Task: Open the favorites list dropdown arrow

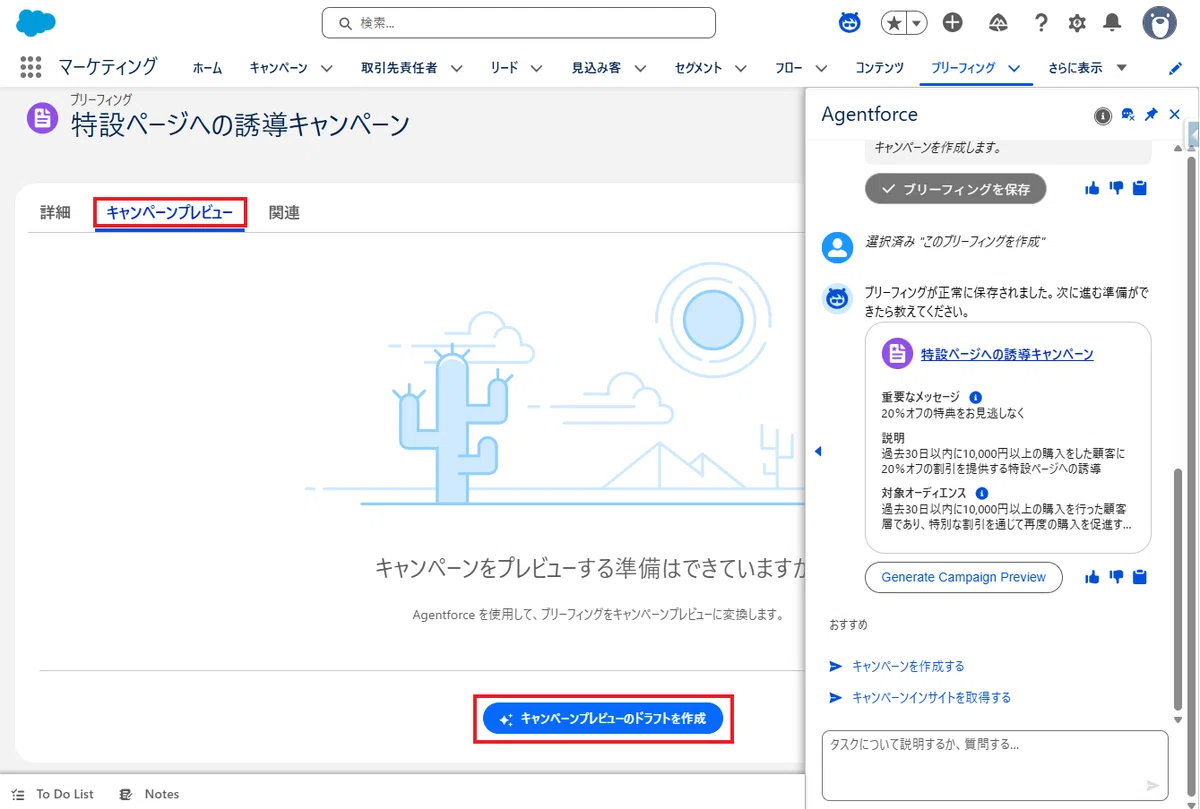Action: tap(916, 22)
